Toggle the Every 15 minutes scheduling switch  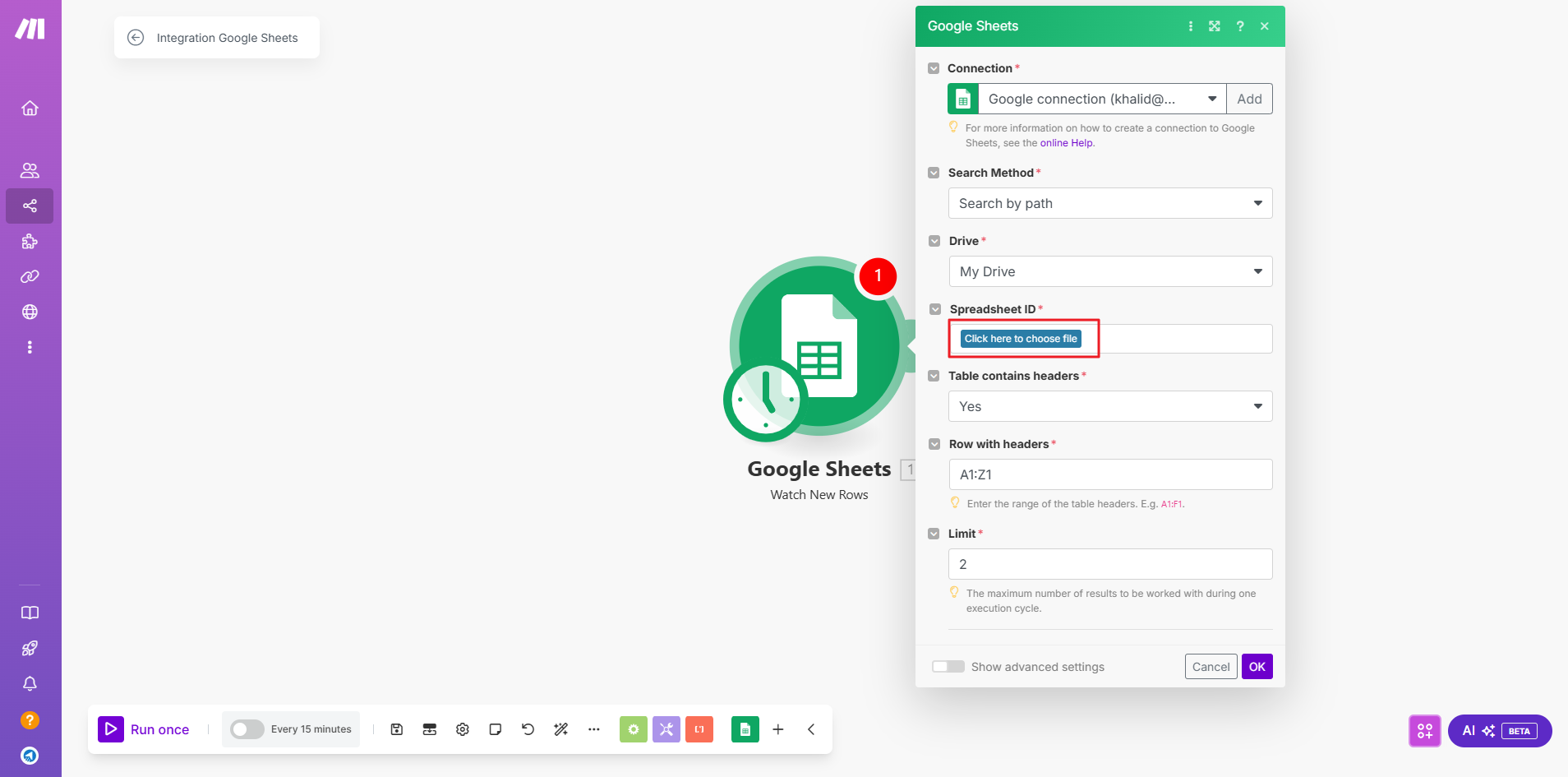click(247, 729)
